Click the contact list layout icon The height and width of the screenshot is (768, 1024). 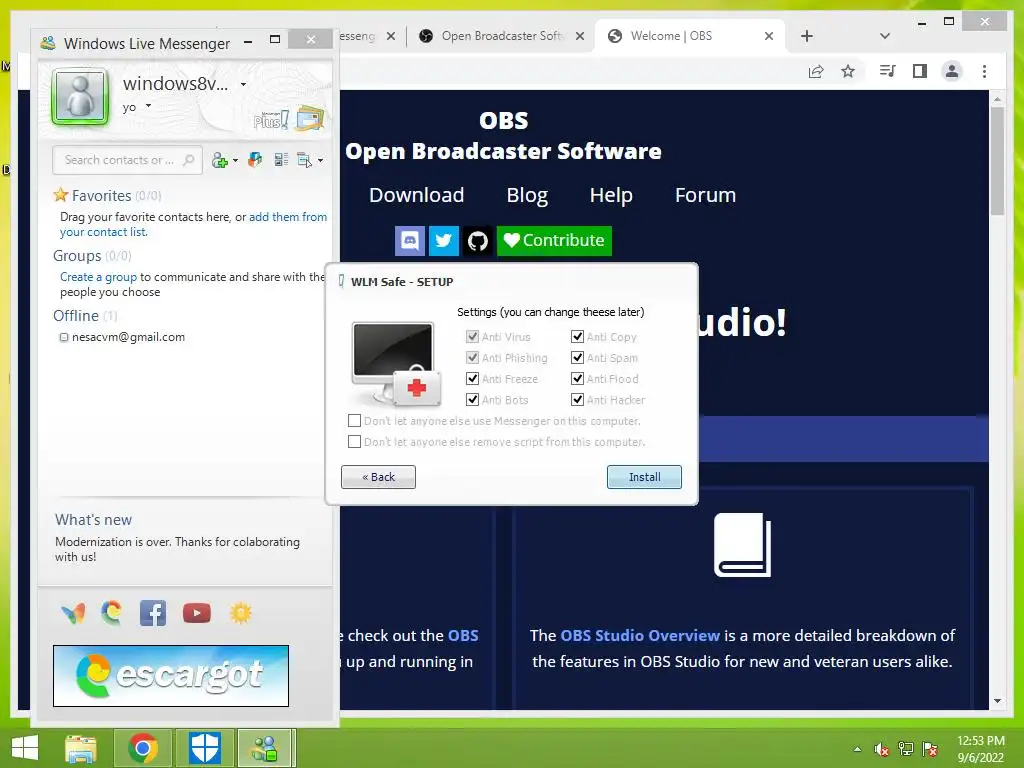281,160
